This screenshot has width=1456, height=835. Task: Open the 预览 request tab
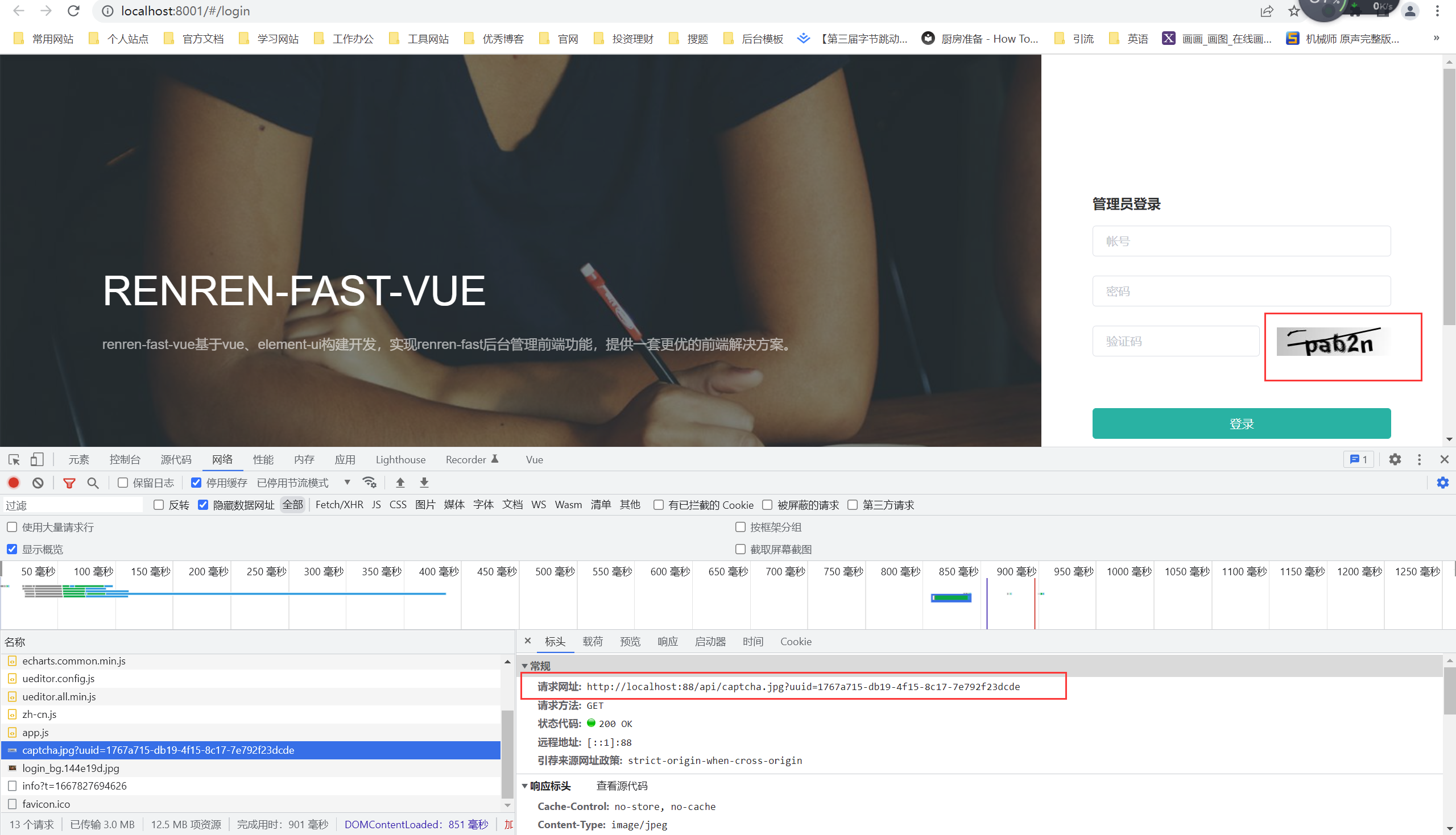click(630, 641)
